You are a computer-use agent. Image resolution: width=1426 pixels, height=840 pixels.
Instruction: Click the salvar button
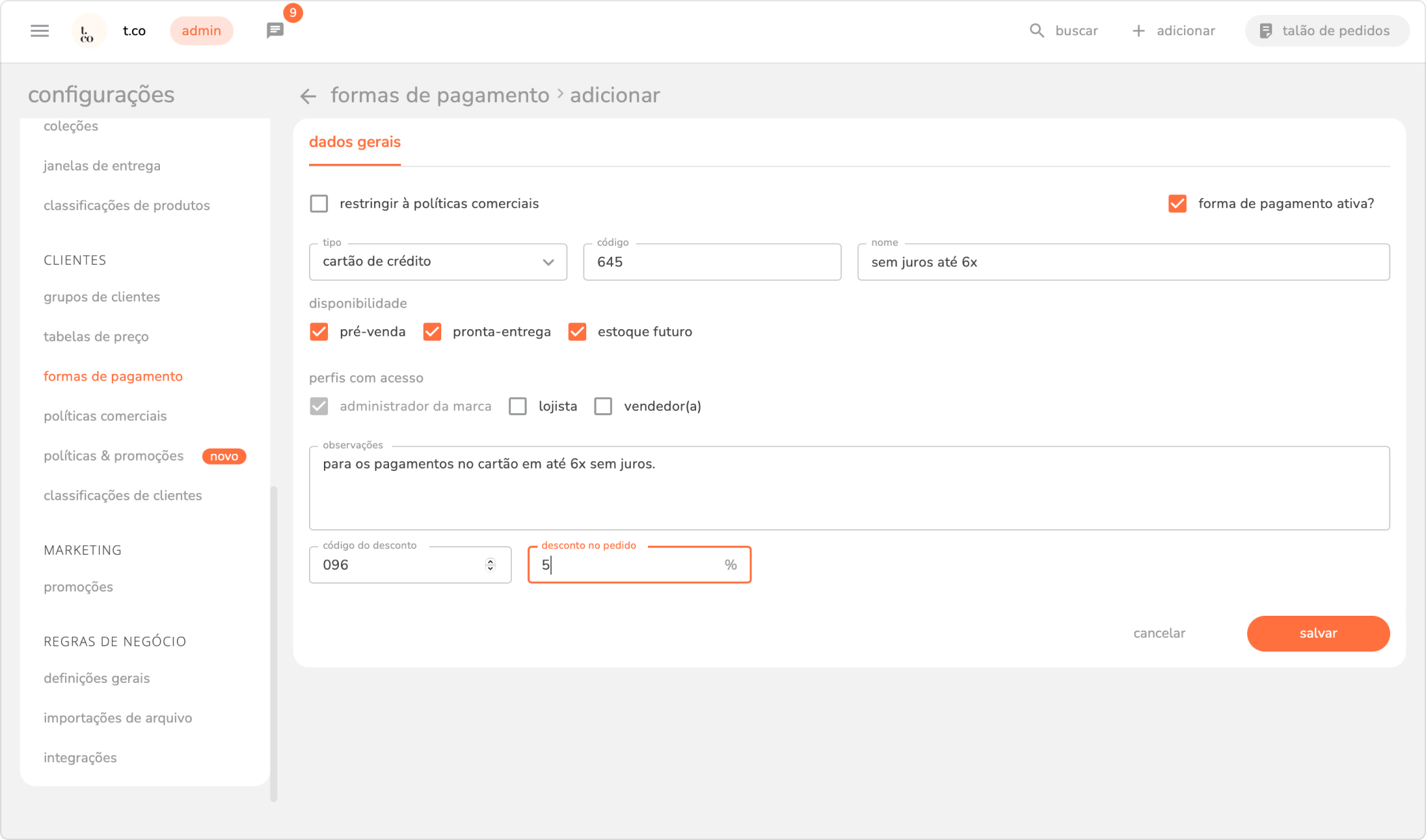click(1318, 633)
